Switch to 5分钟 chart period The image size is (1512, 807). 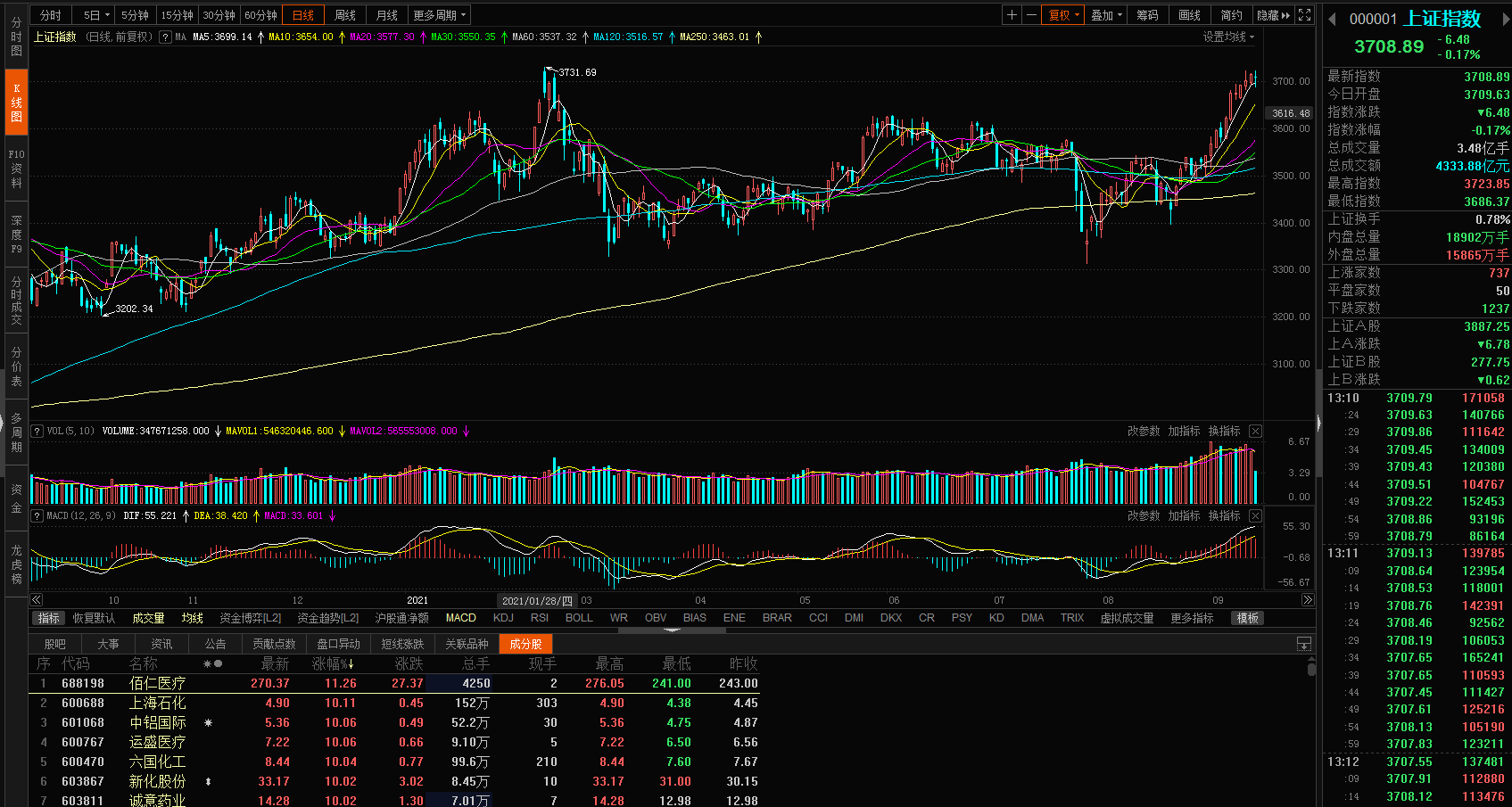point(135,15)
